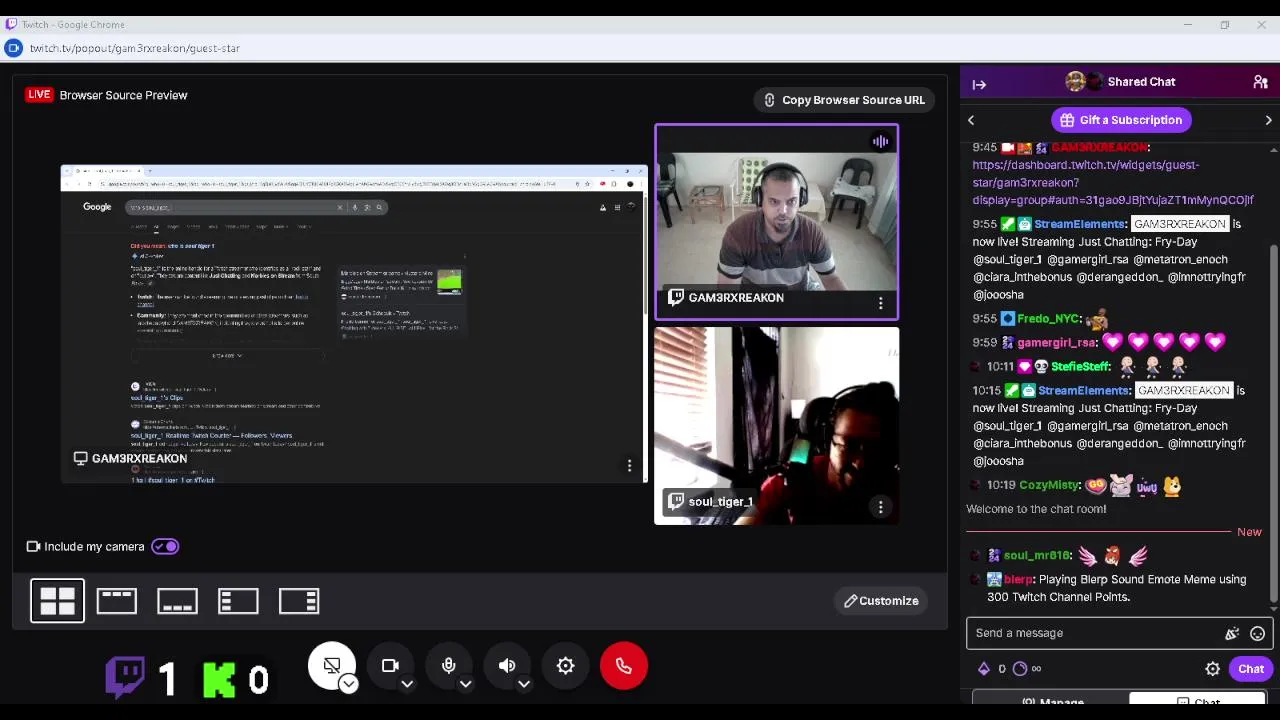Screen dimensions: 1280x720
Task: Click audio indicator on GAM3RXREAKON camera
Action: click(880, 141)
